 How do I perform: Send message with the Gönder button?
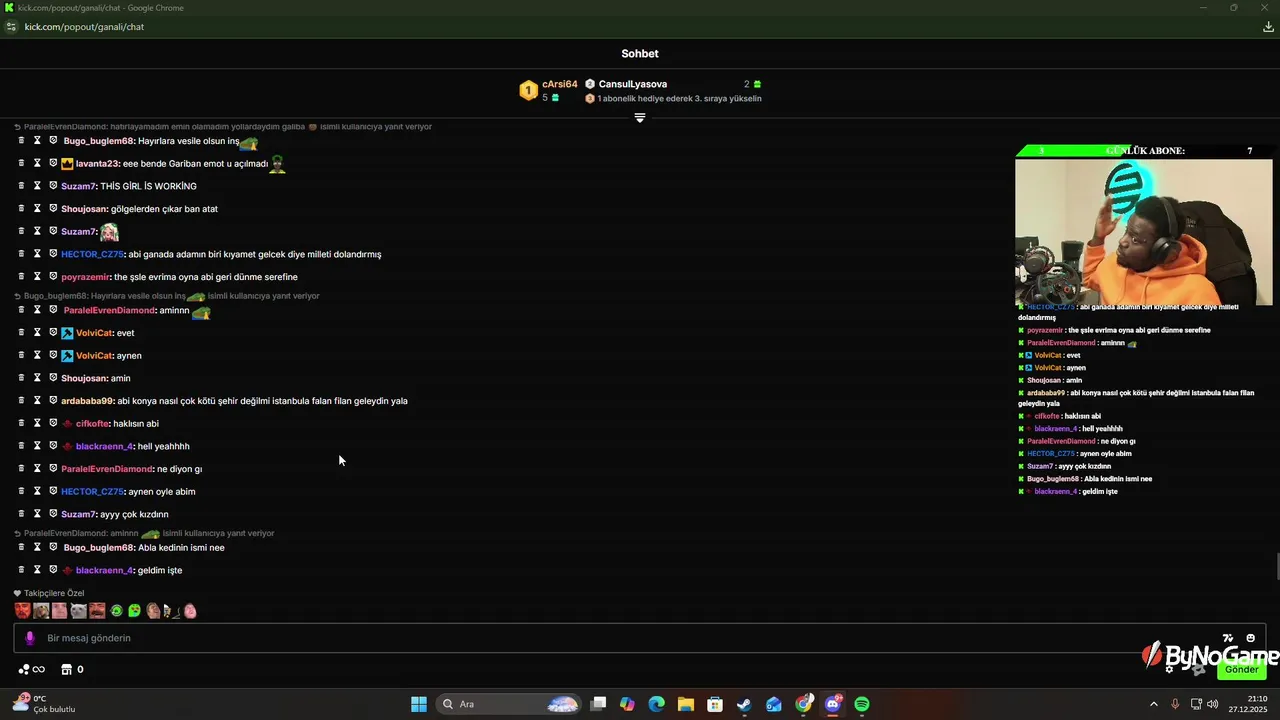[x=1242, y=670]
